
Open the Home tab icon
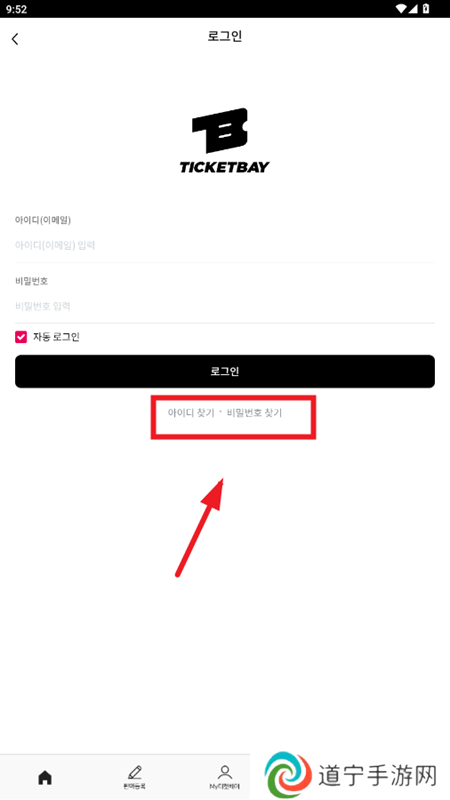pos(45,777)
